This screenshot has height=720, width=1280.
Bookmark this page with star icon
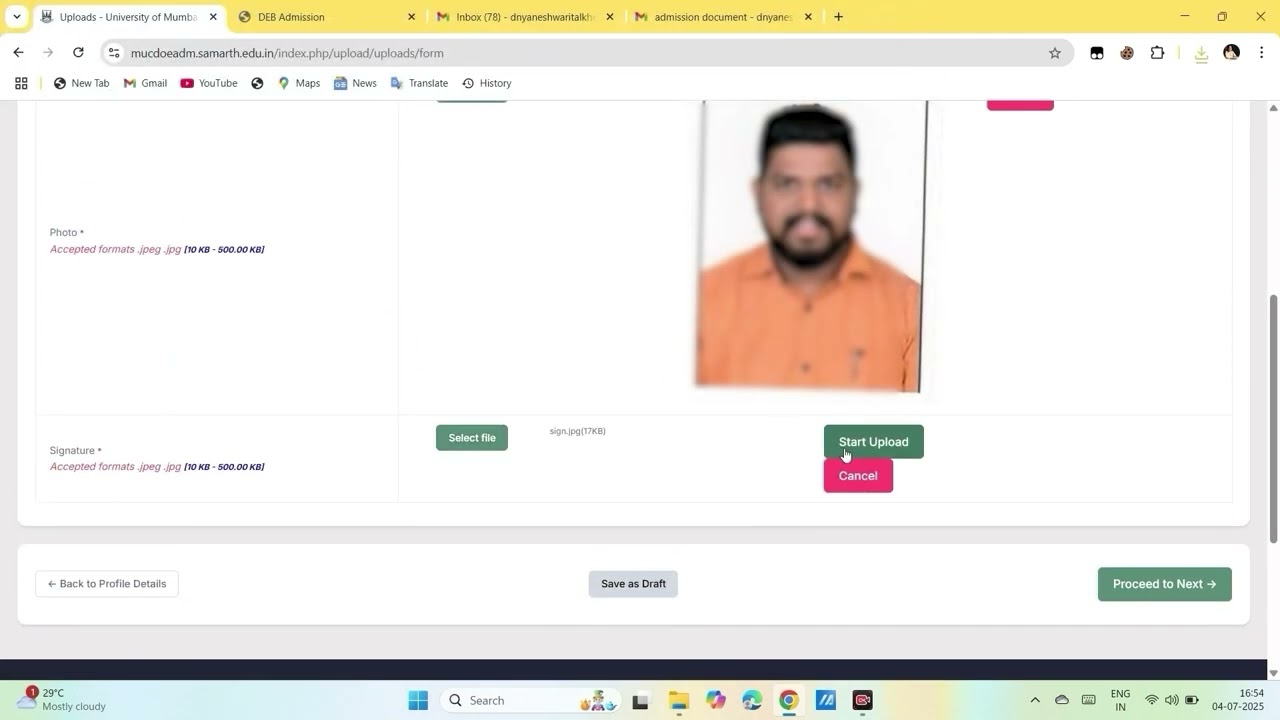pyautogui.click(x=1054, y=53)
